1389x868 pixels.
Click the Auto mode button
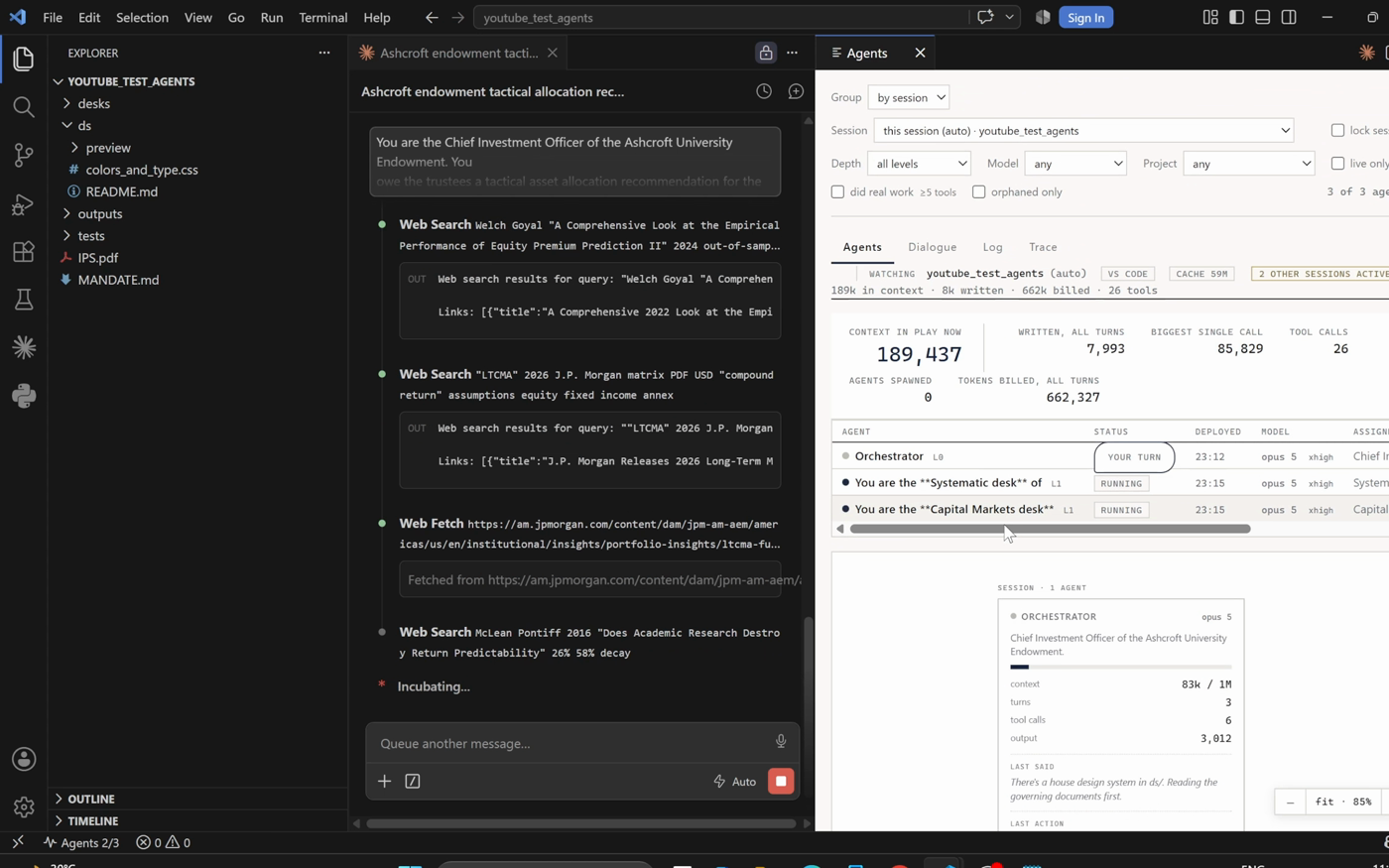[735, 781]
